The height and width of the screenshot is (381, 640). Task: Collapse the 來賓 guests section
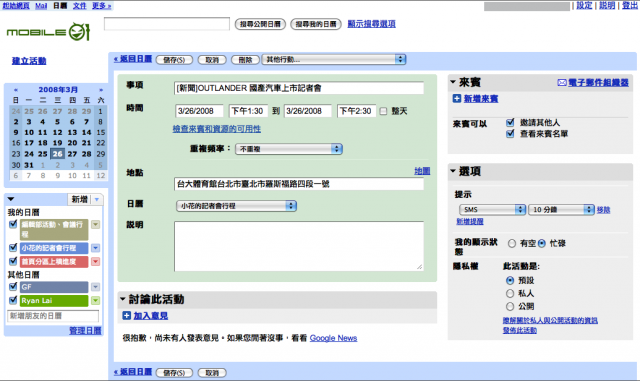tap(453, 82)
